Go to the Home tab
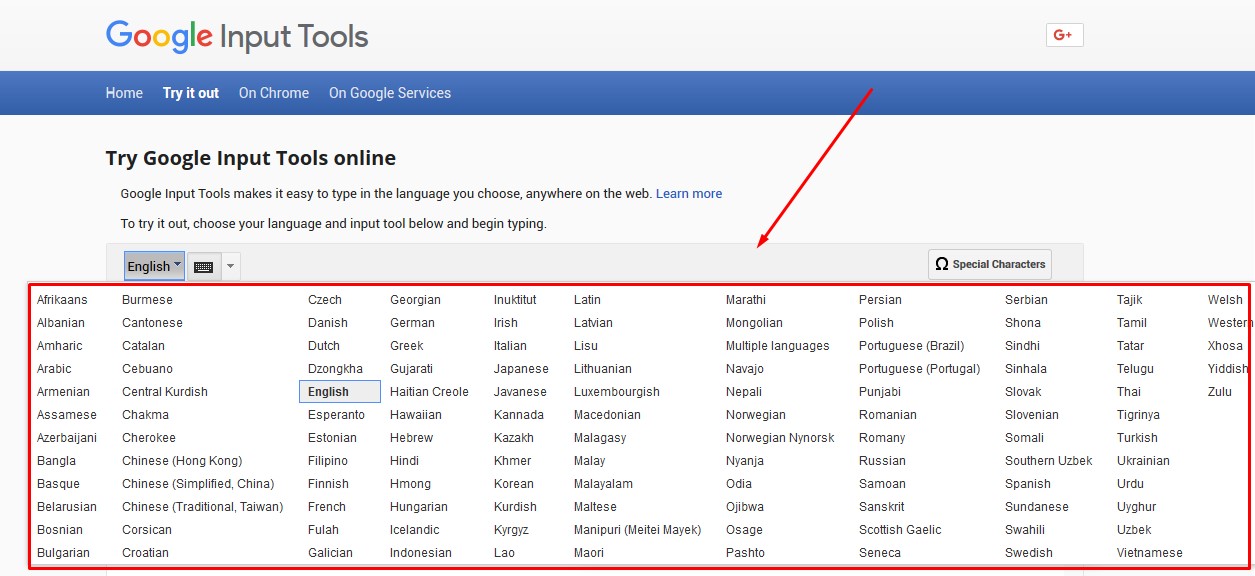Viewport: 1255px width, 576px height. 124,93
